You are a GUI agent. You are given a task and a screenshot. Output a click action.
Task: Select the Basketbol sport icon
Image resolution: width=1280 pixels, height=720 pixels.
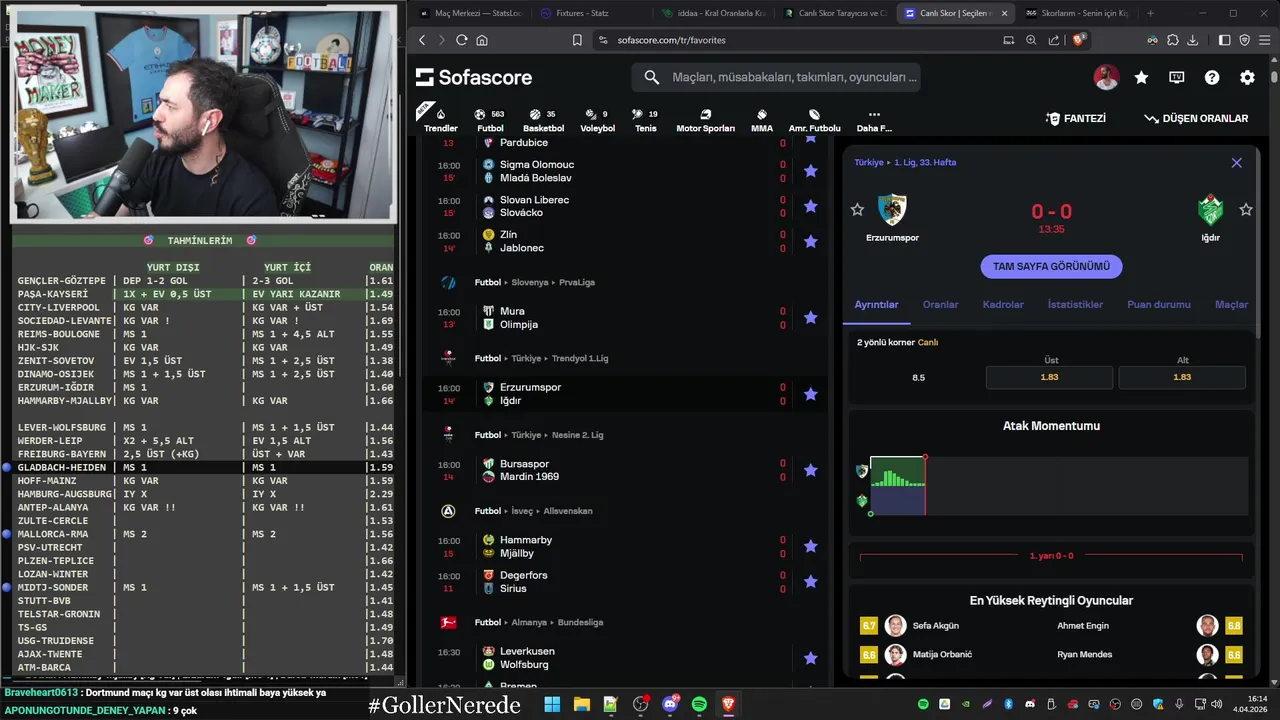543,120
